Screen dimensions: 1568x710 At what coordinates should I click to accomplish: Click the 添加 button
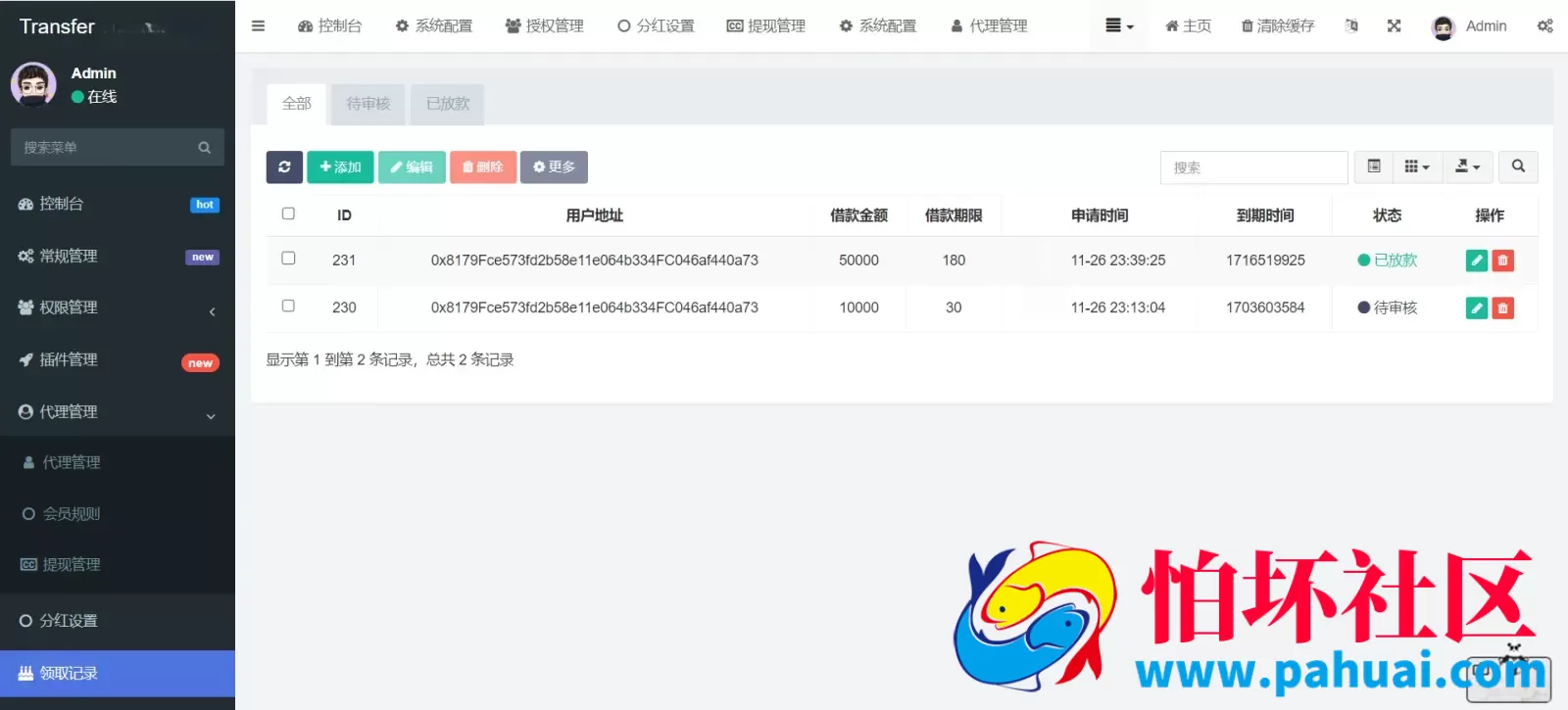(340, 167)
